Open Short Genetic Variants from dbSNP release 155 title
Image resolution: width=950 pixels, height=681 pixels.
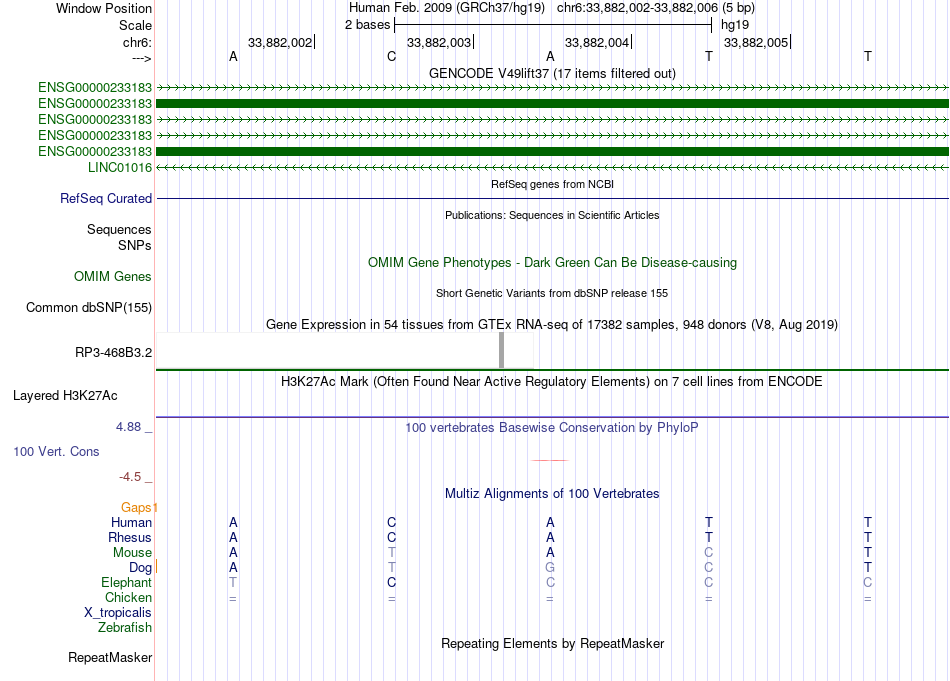(552, 293)
